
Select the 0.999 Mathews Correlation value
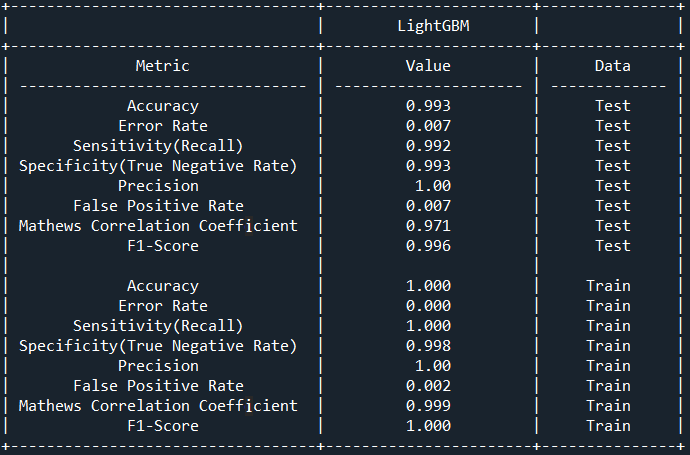(x=428, y=406)
